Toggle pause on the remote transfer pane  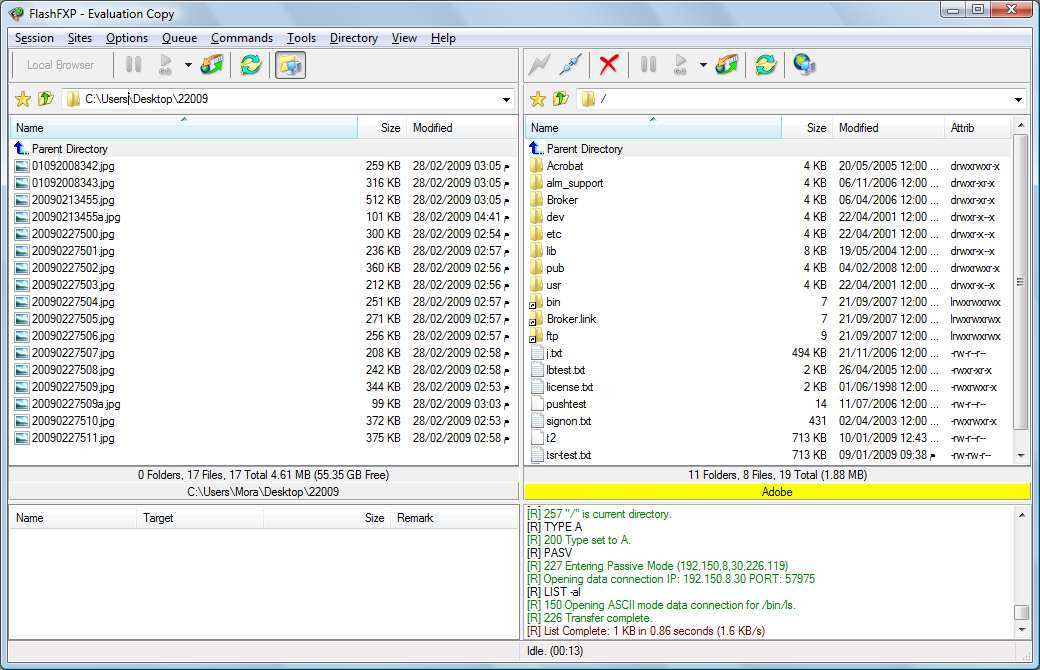647,64
